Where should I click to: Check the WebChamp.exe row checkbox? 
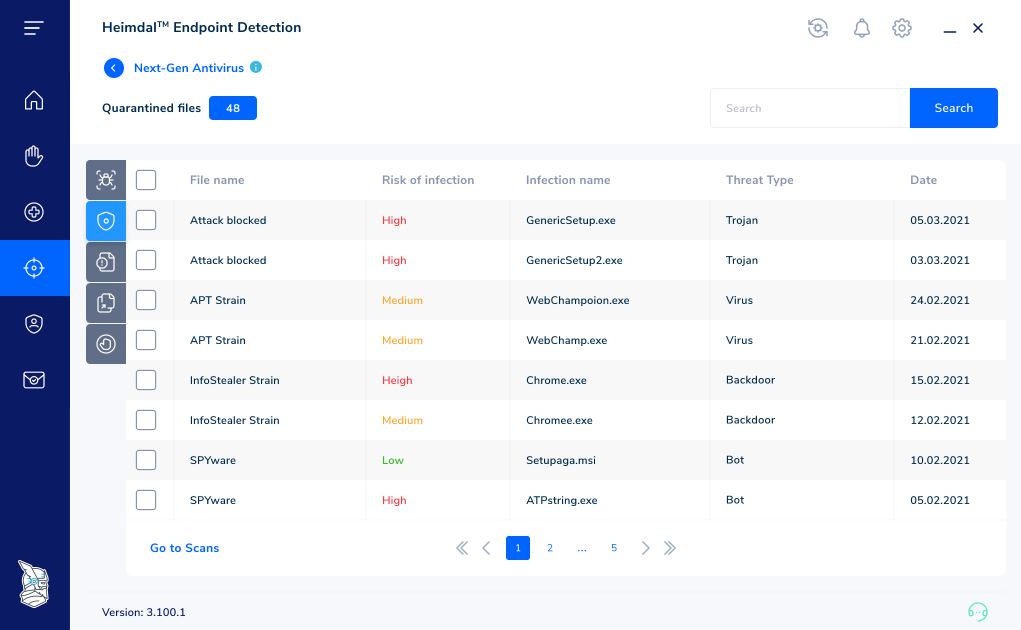click(x=146, y=340)
